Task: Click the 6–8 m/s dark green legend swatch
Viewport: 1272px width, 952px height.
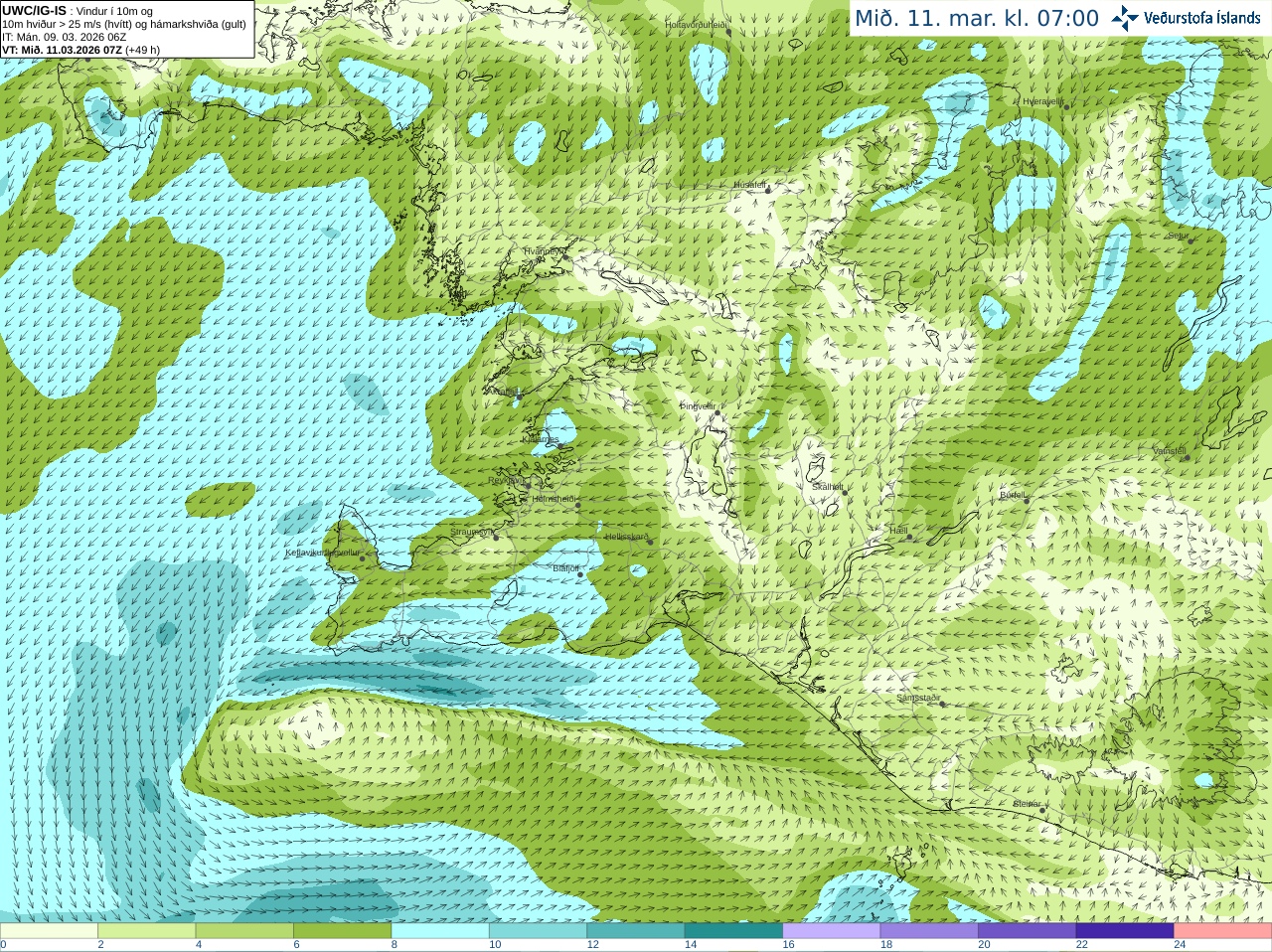Action: point(342,931)
